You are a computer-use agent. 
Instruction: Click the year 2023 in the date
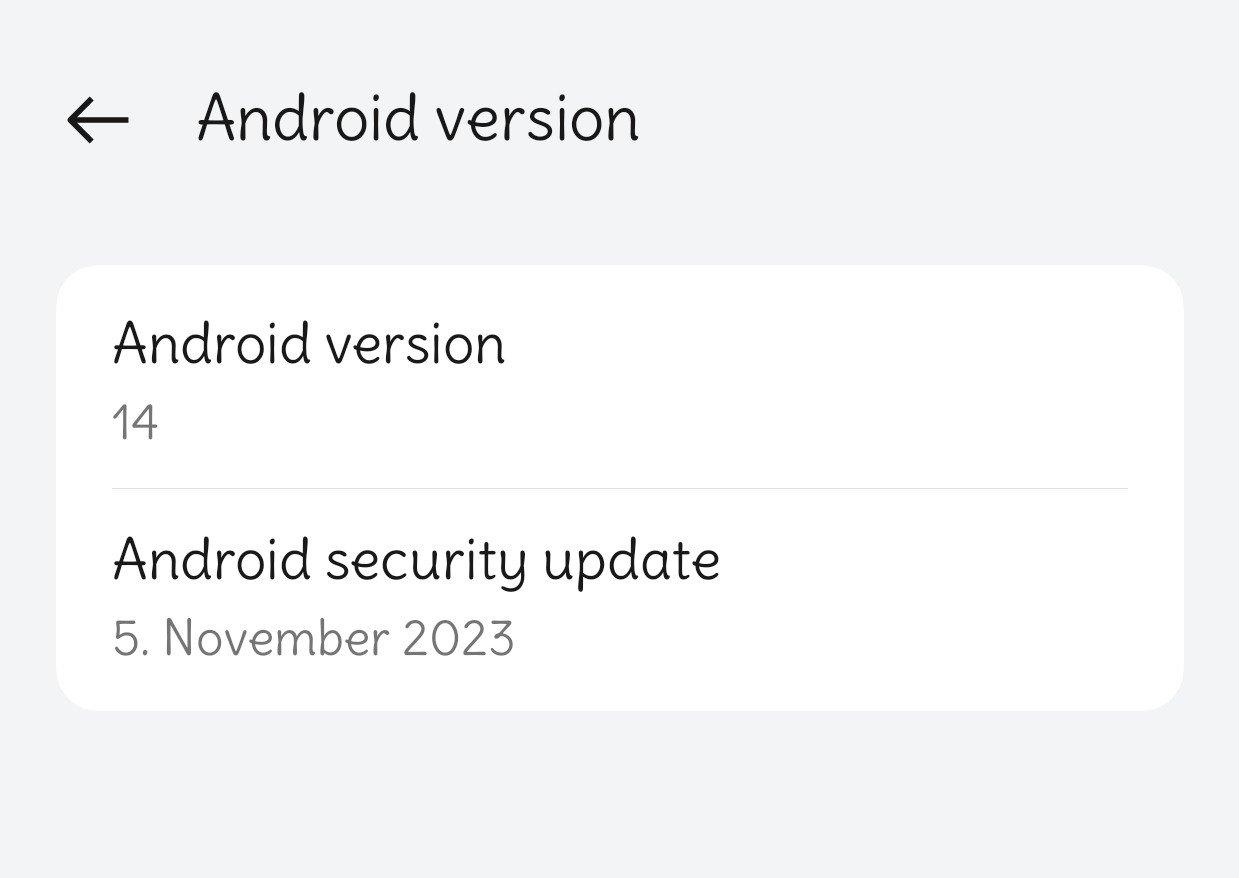pos(458,639)
